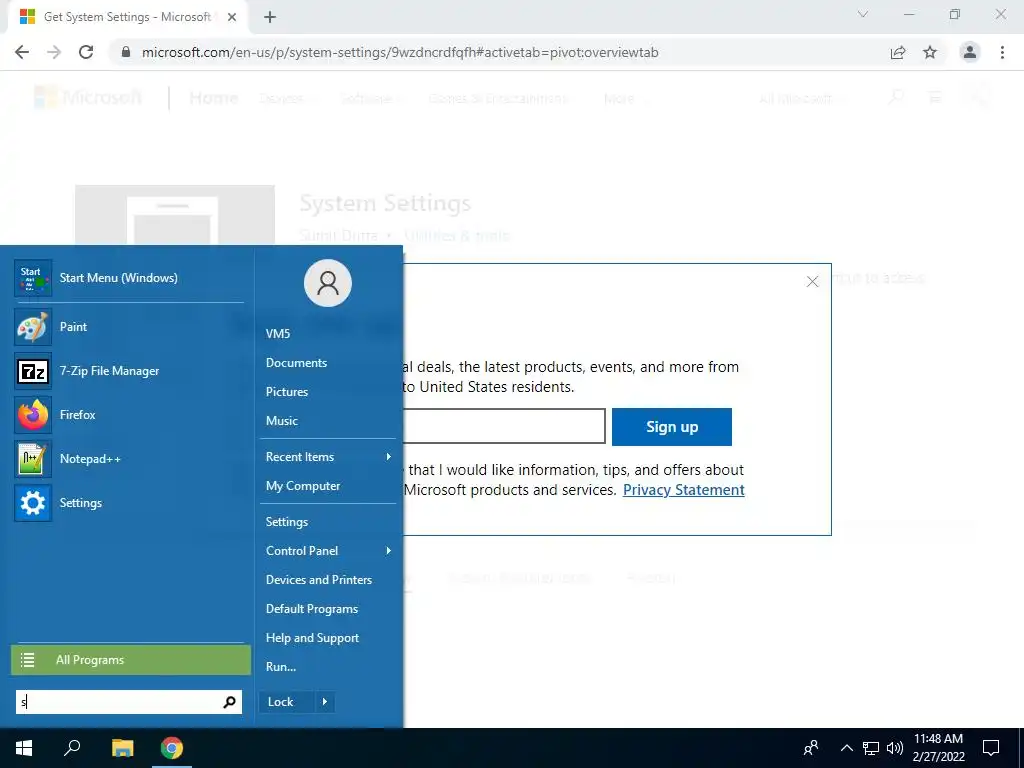The width and height of the screenshot is (1024, 768).
Task: Open network status tray icon
Action: click(x=871, y=748)
